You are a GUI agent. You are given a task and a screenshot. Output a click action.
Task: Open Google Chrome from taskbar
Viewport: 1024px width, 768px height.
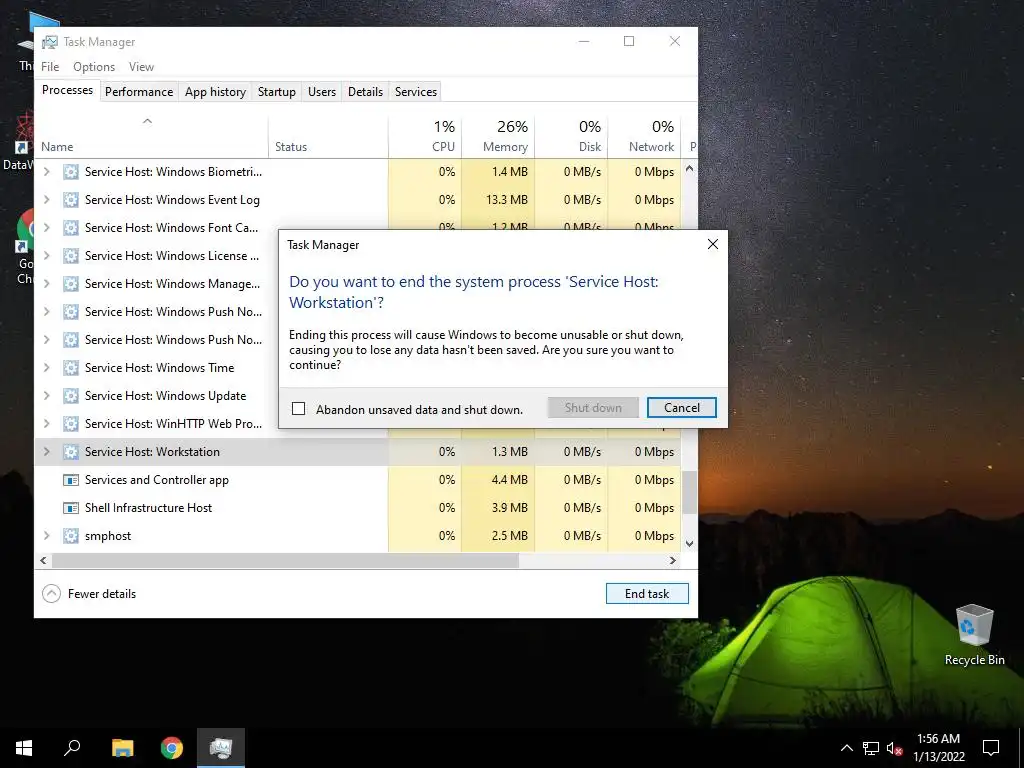(172, 748)
